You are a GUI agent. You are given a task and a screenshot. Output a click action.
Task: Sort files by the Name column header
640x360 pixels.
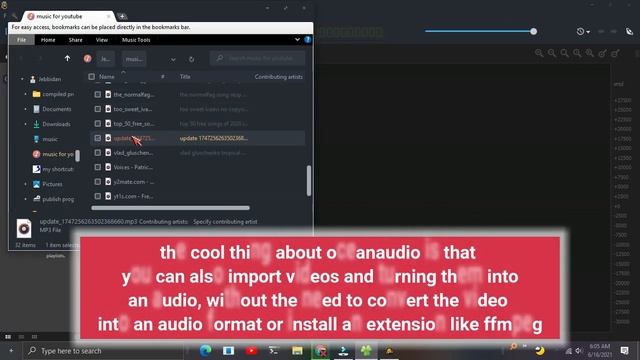pyautogui.click(x=107, y=77)
